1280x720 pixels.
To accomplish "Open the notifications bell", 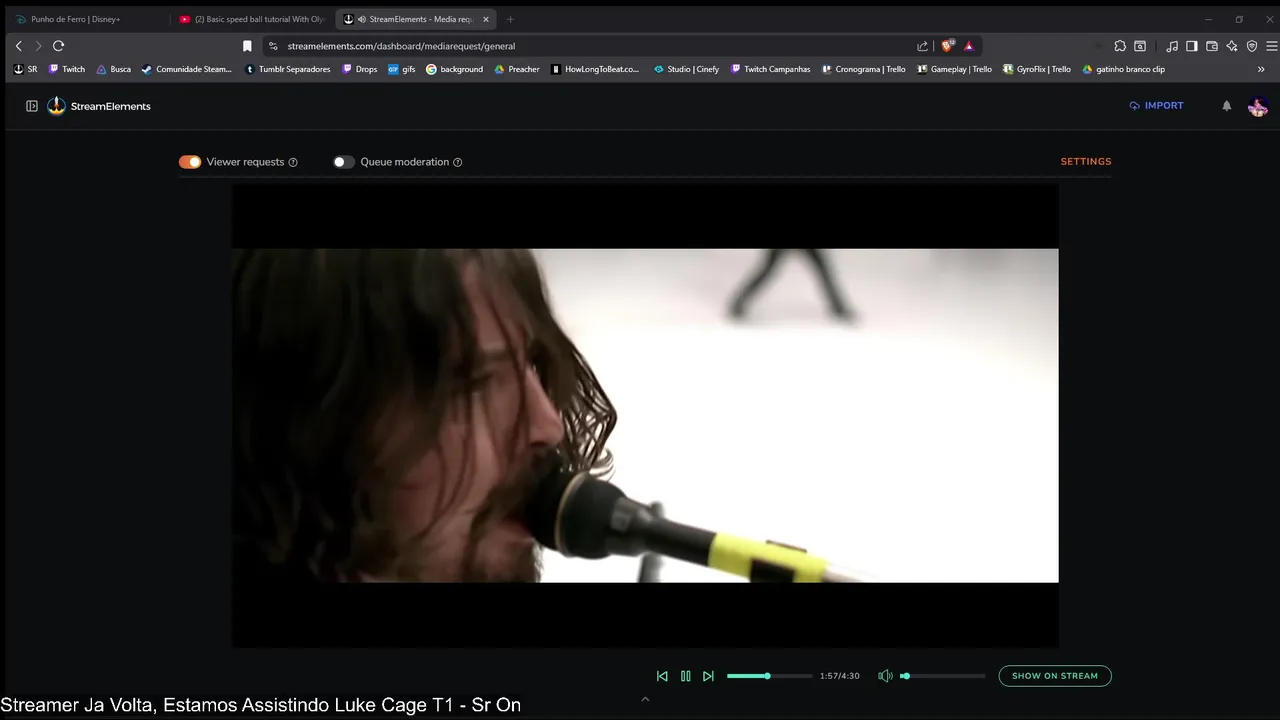I will [x=1227, y=106].
